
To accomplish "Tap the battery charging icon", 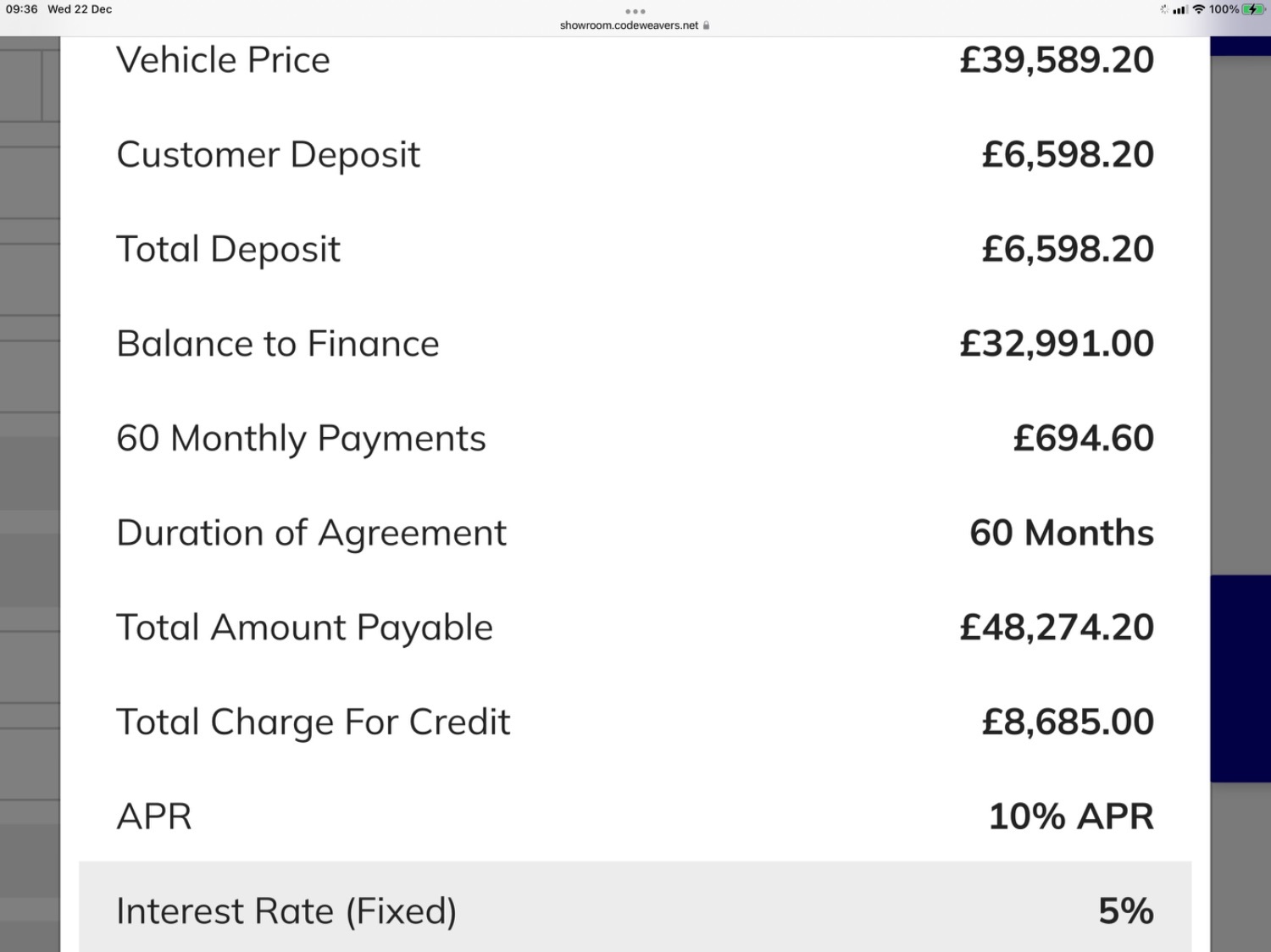I will (x=1253, y=9).
